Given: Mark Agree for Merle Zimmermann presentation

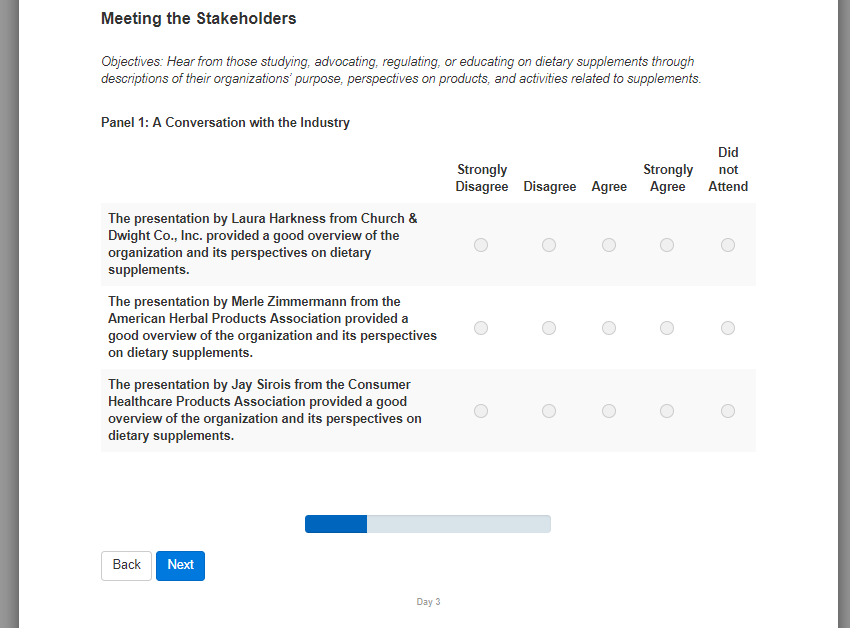Looking at the screenshot, I should point(609,328).
